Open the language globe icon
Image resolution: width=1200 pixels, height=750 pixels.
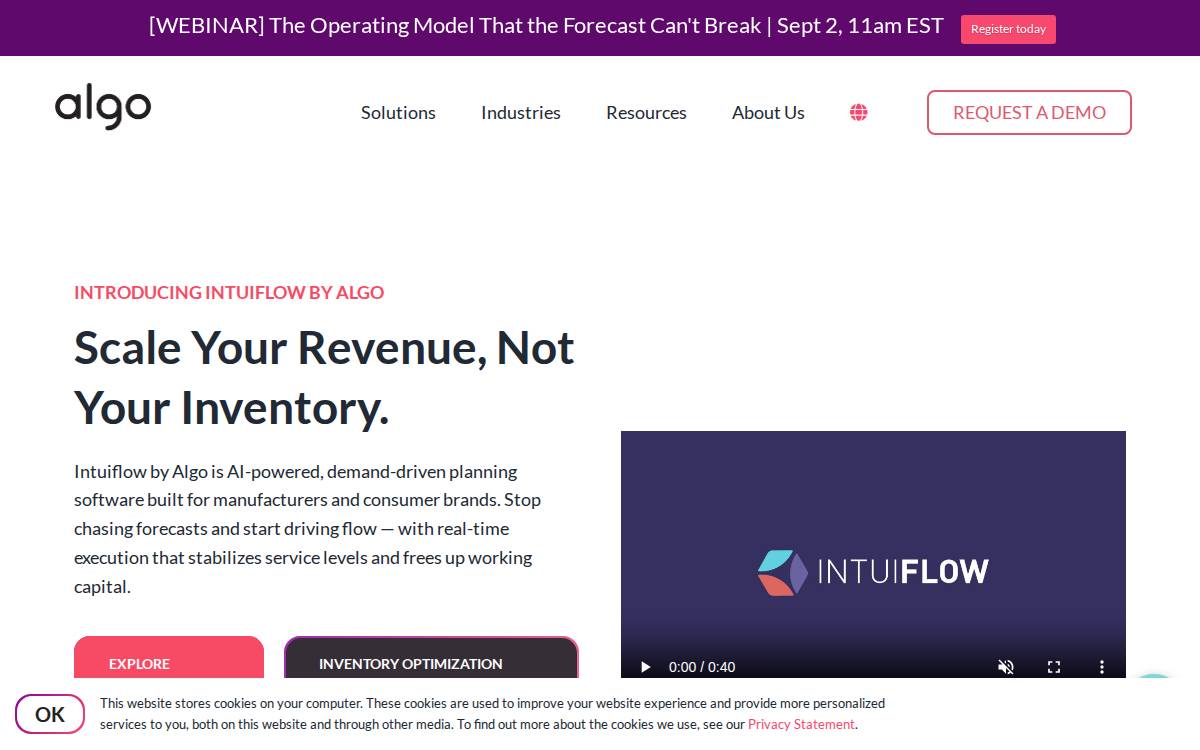point(858,113)
